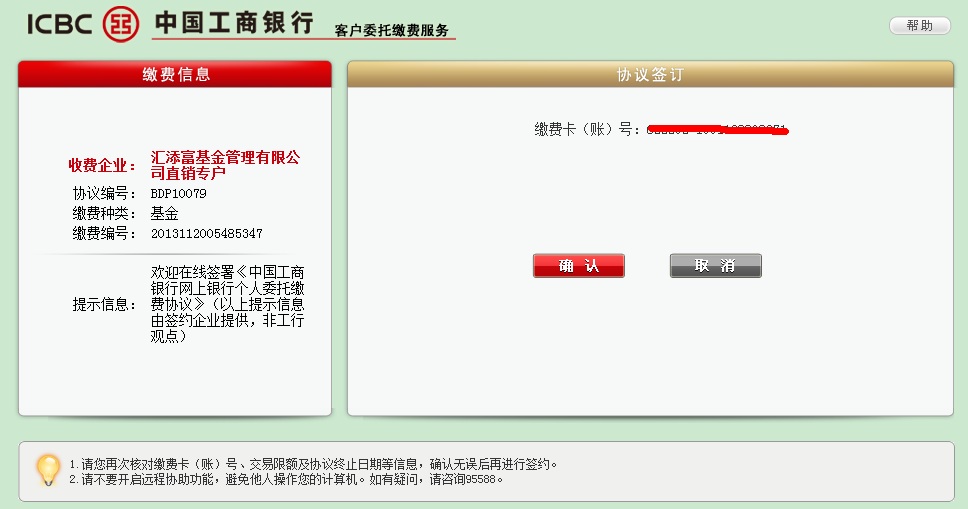Click the 客户委托缴费服务 title text
The image size is (968, 509).
392,31
